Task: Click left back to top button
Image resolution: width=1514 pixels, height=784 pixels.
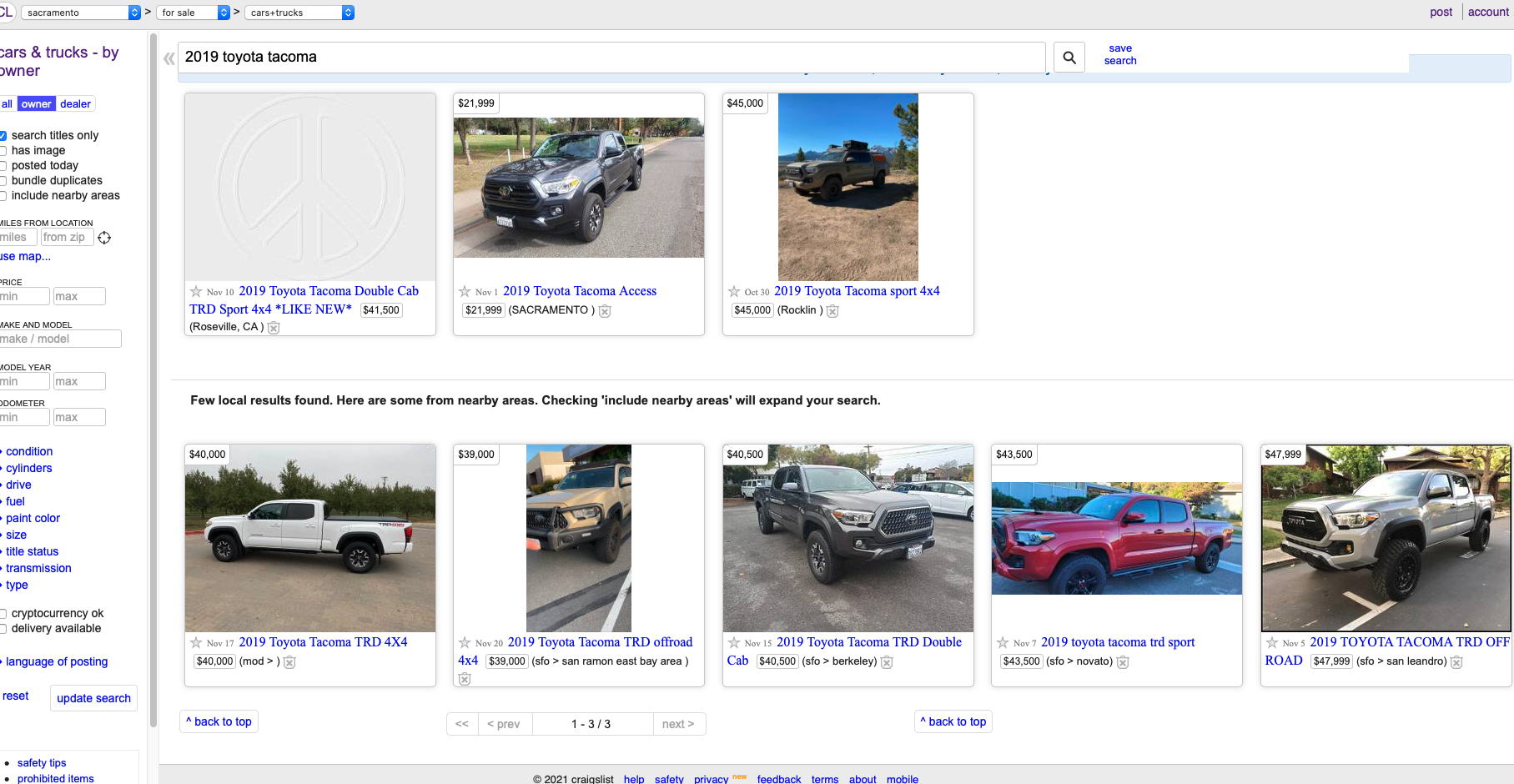Action: tap(219, 721)
